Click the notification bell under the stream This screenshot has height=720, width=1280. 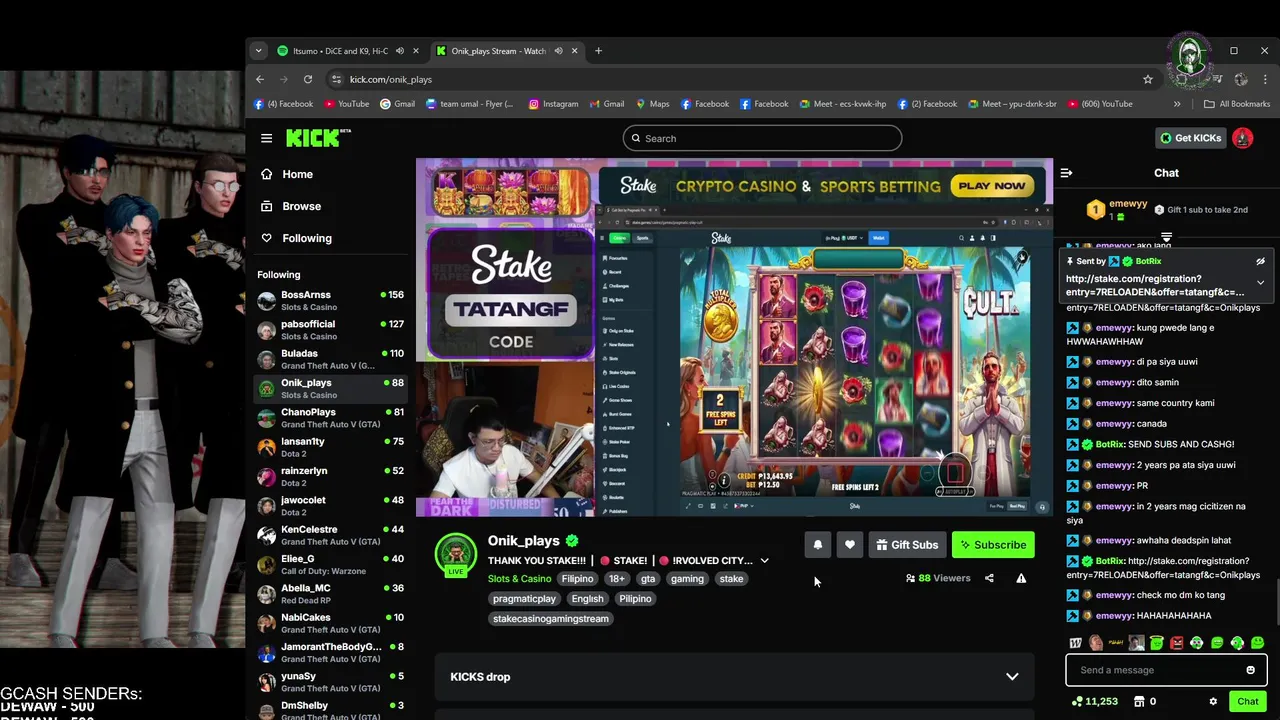817,545
